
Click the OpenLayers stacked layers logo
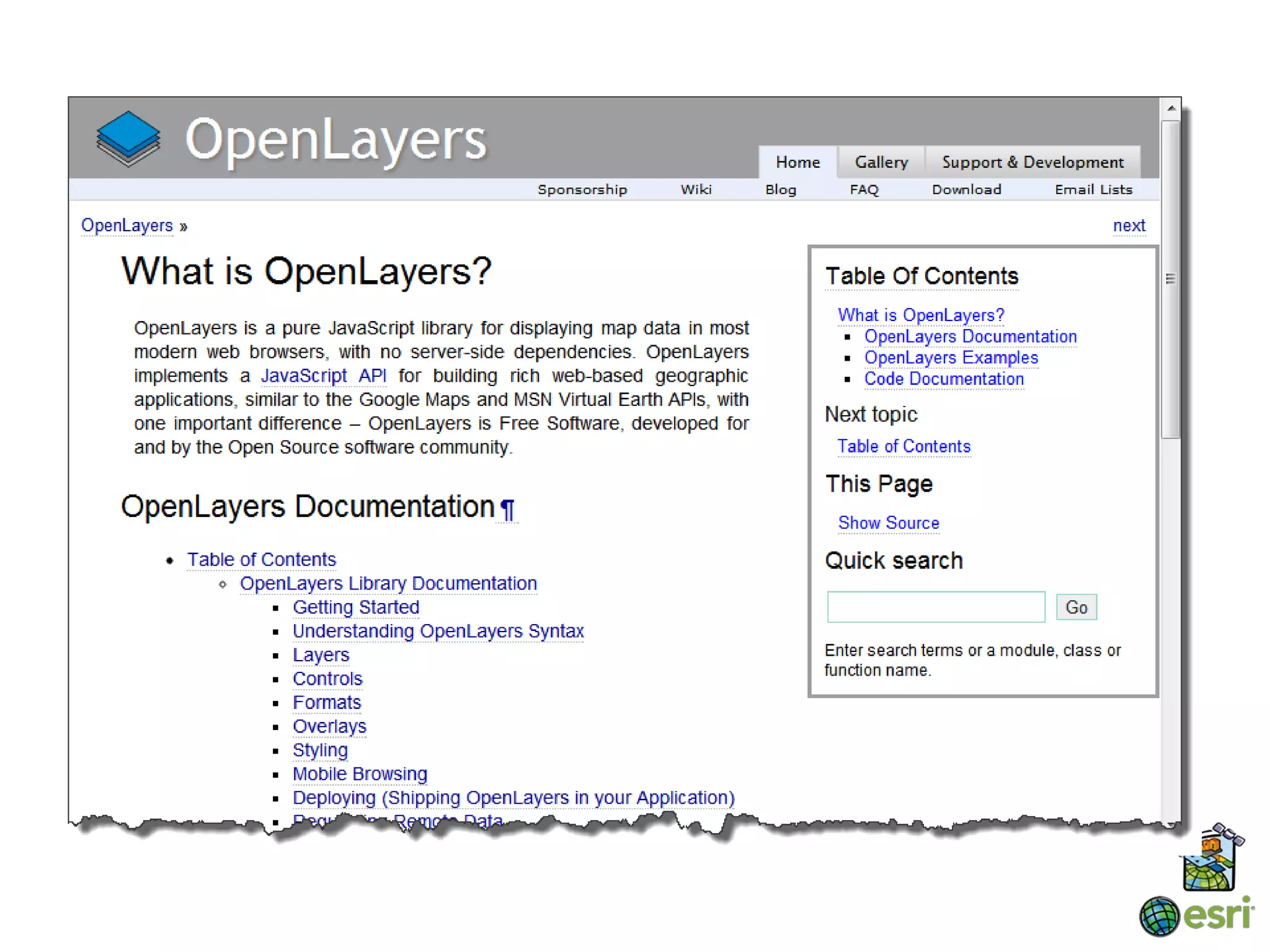tap(128, 139)
